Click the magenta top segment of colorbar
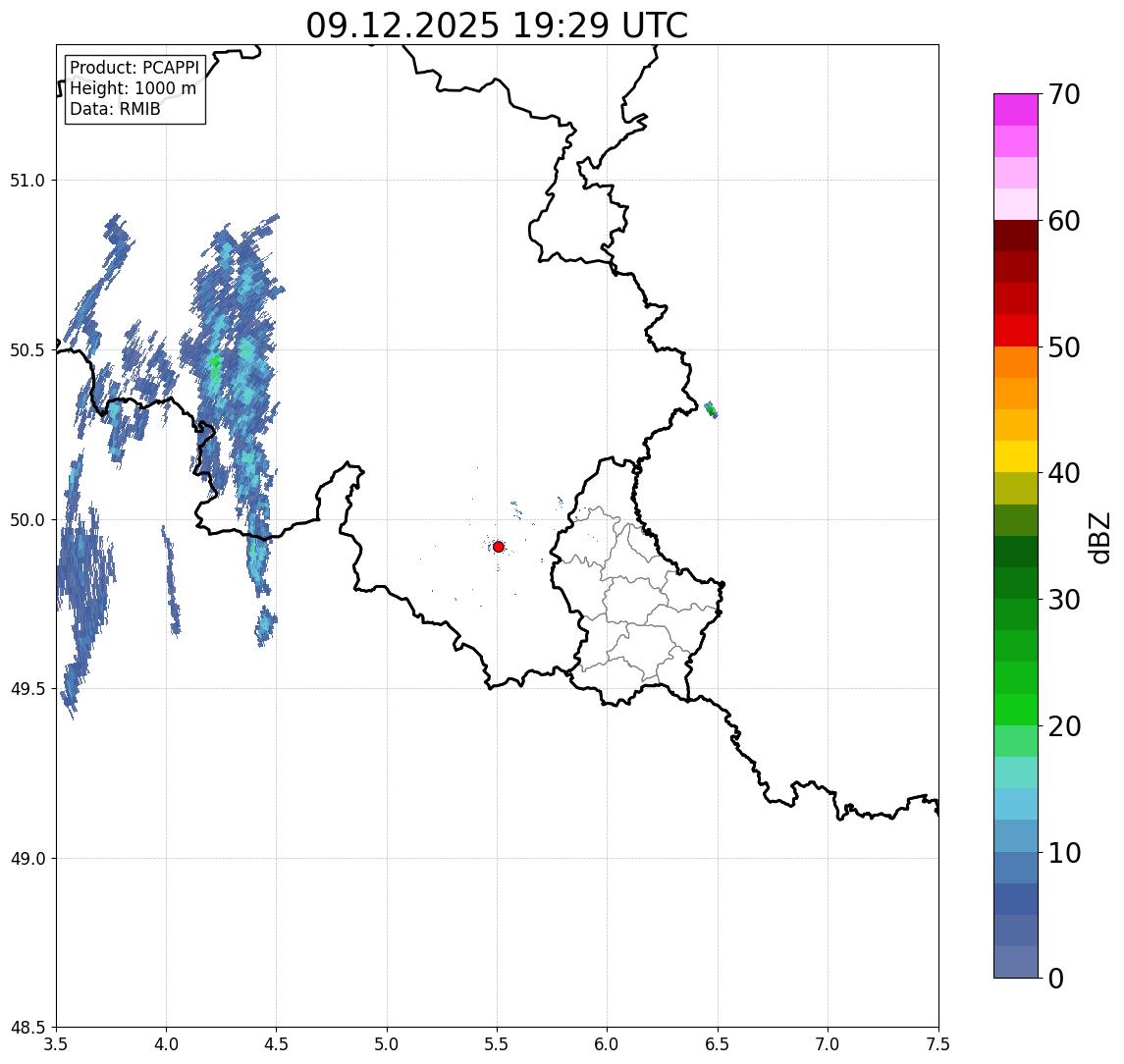This screenshot has height=1064, width=1124. [1016, 110]
